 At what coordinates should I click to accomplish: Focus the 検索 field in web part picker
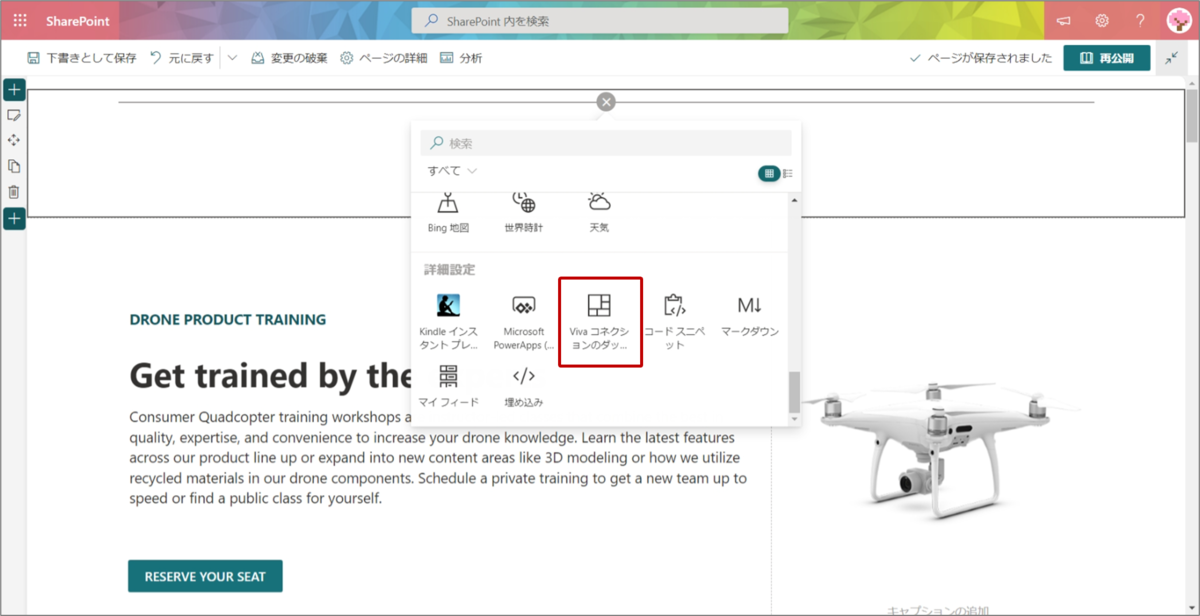(606, 143)
